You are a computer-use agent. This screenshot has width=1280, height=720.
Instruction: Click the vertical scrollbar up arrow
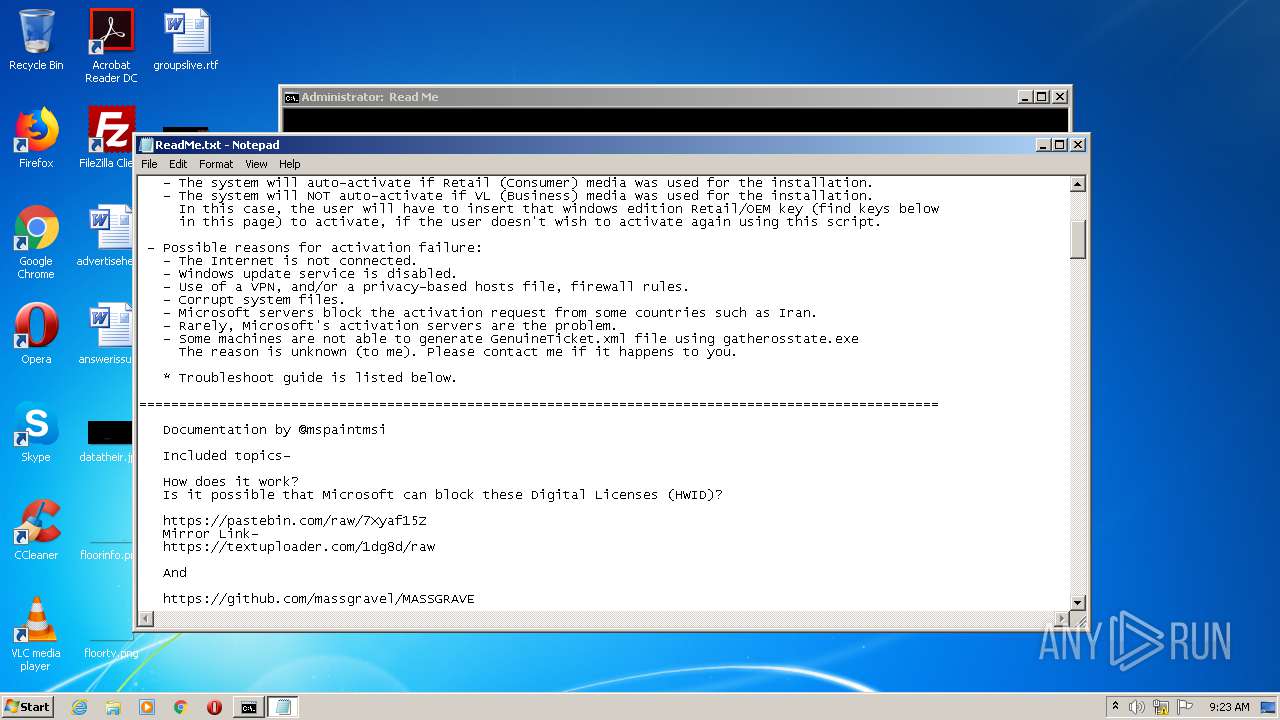pos(1078,184)
